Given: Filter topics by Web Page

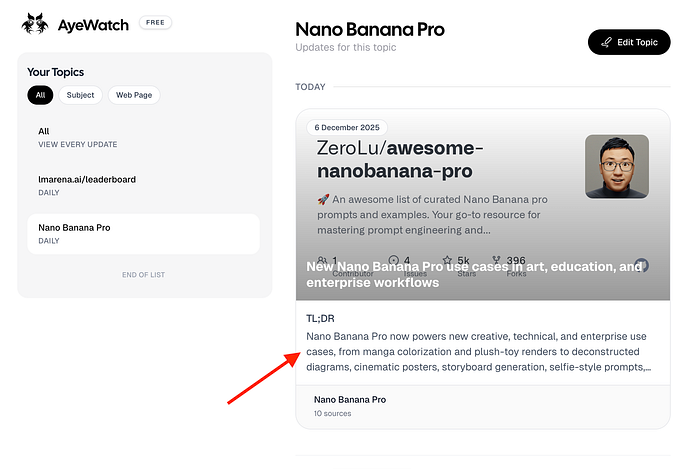Looking at the screenshot, I should pos(134,96).
